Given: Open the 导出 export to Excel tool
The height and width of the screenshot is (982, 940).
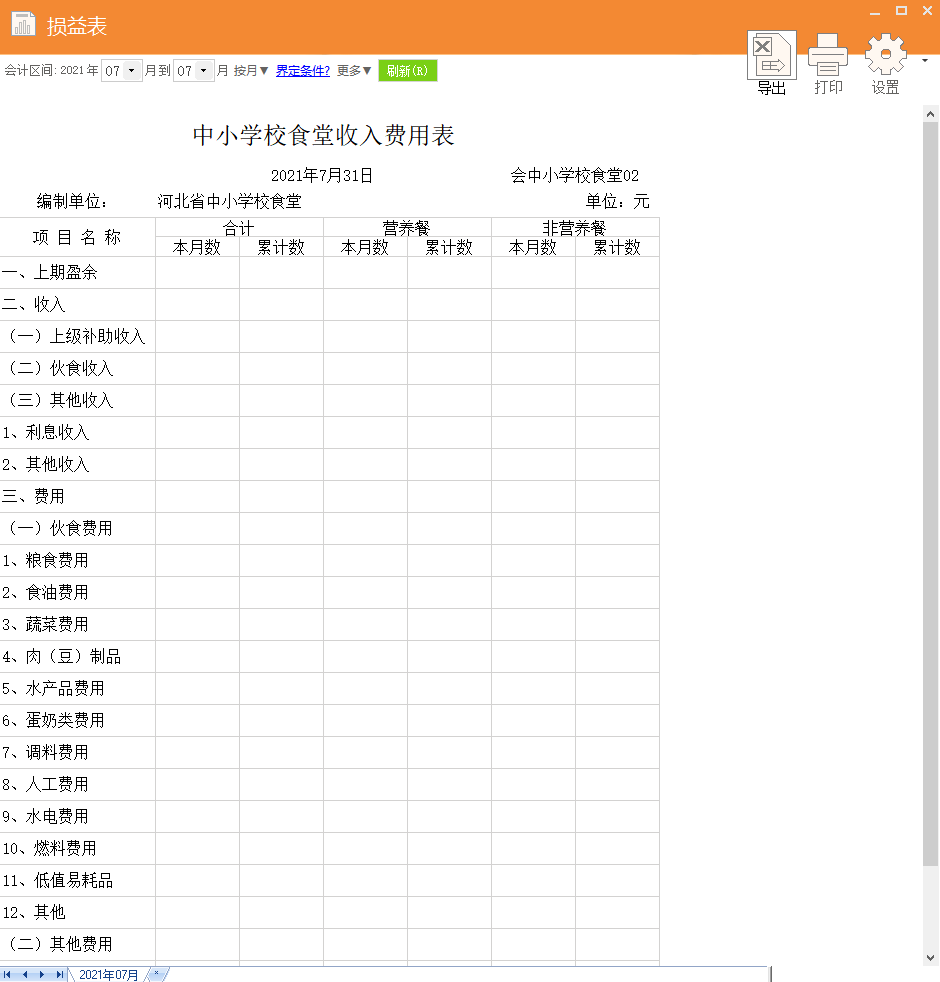Looking at the screenshot, I should point(770,62).
